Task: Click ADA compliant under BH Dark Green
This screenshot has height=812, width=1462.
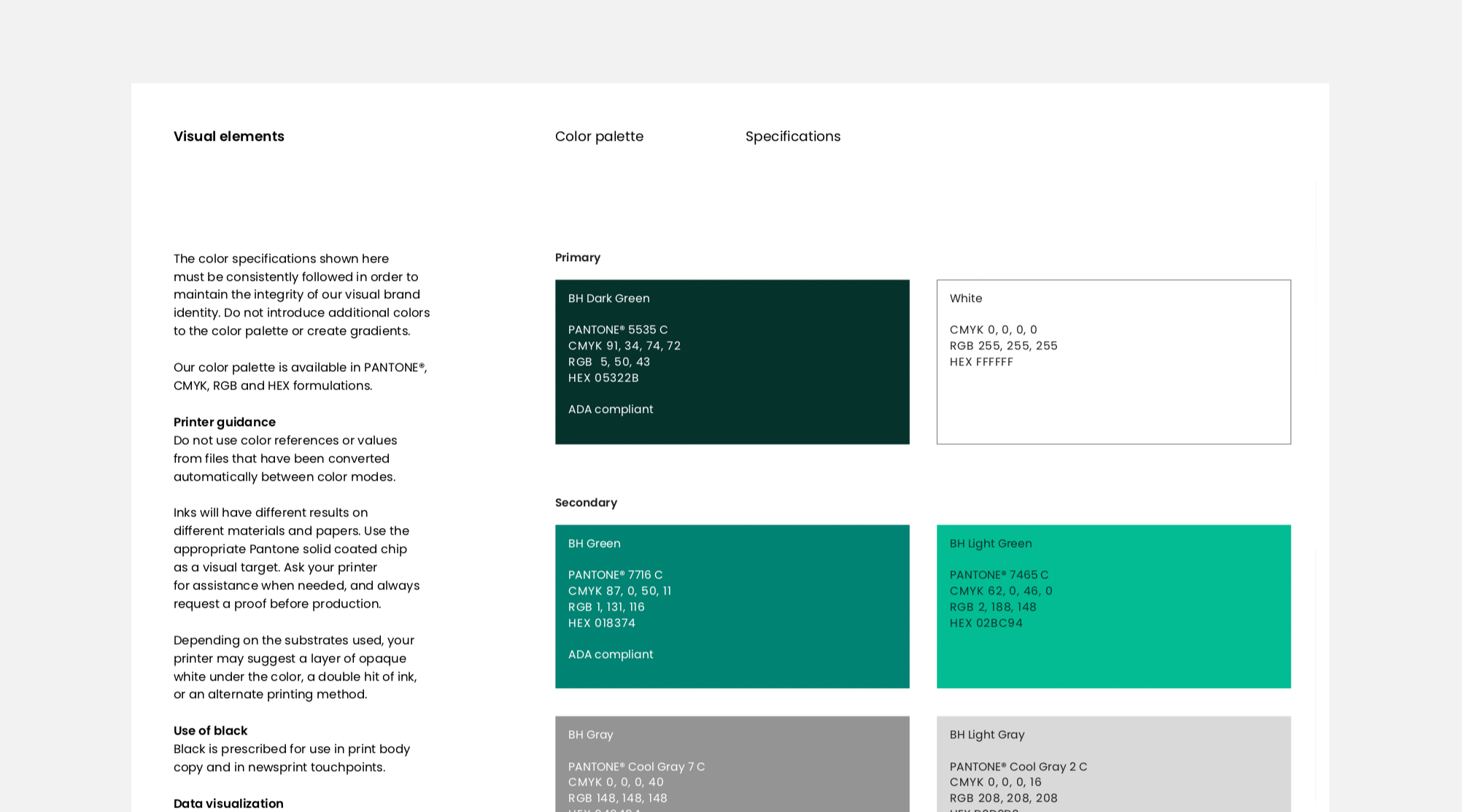Action: 611,409
